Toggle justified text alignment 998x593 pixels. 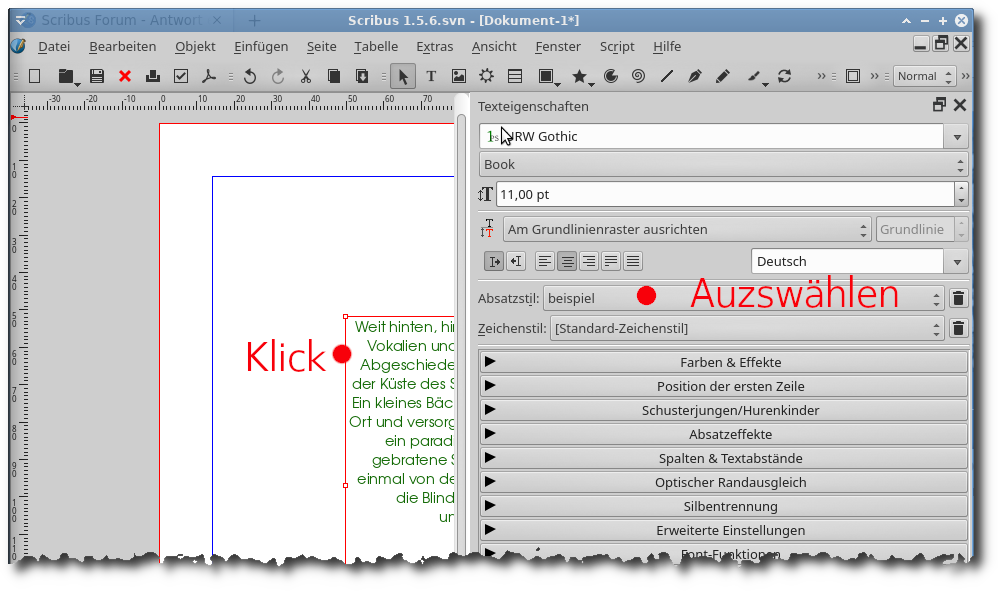(x=611, y=261)
